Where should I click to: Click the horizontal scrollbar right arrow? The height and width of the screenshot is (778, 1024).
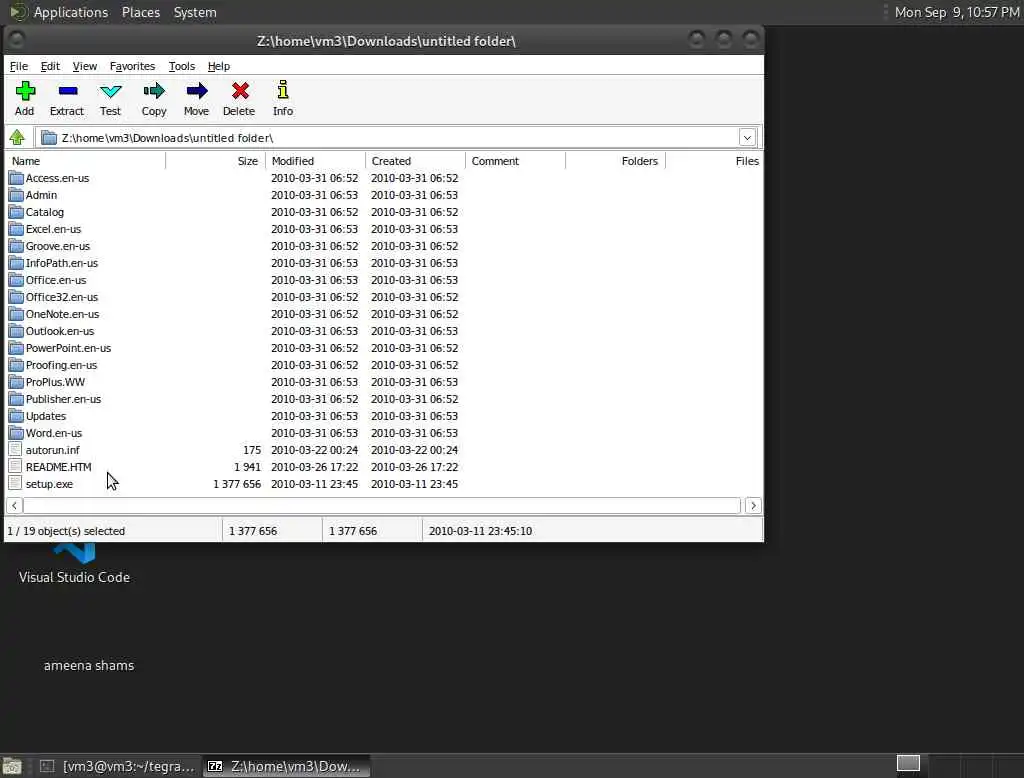point(753,506)
